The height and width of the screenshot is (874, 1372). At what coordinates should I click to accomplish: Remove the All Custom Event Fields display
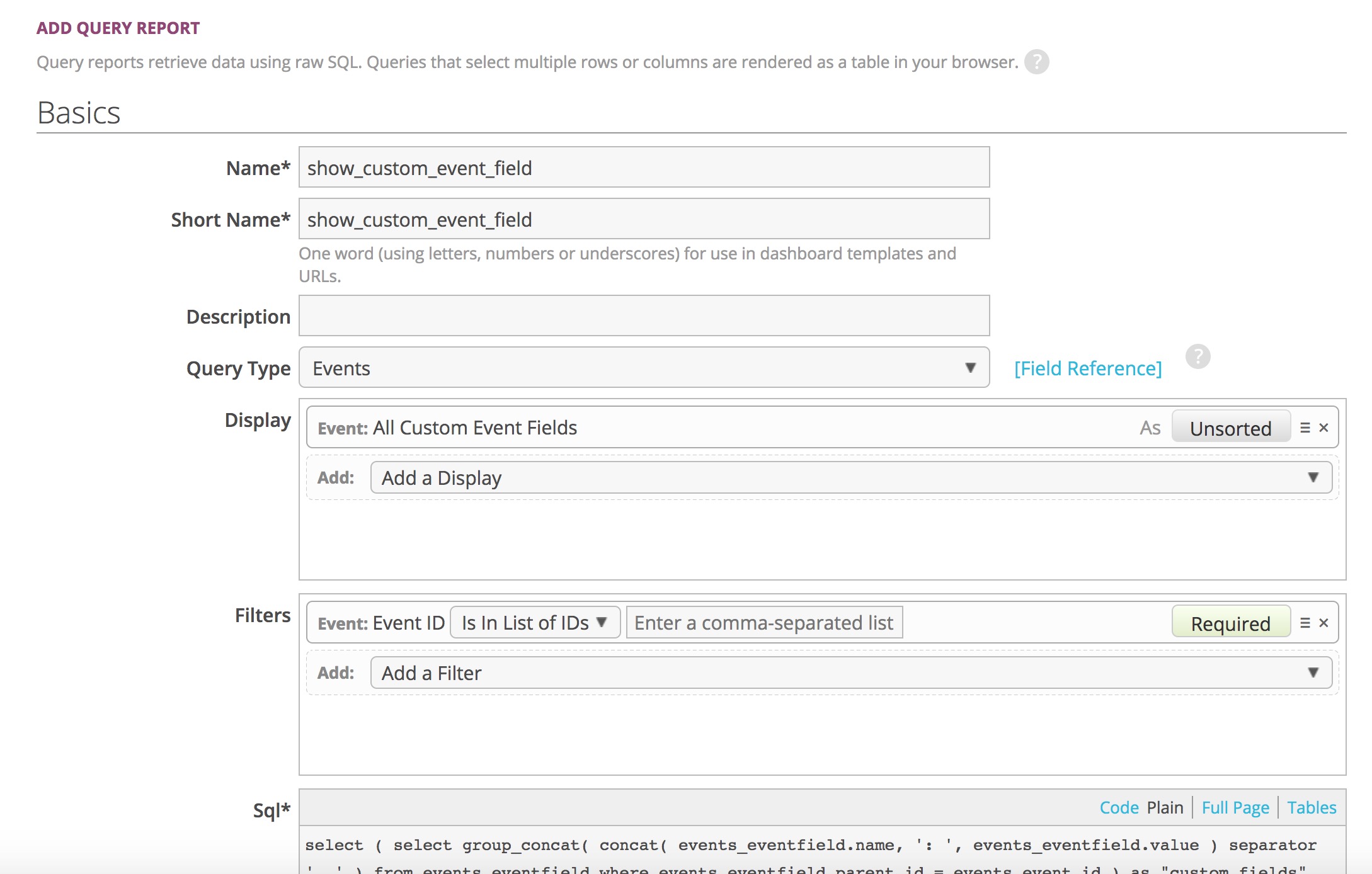click(x=1324, y=428)
